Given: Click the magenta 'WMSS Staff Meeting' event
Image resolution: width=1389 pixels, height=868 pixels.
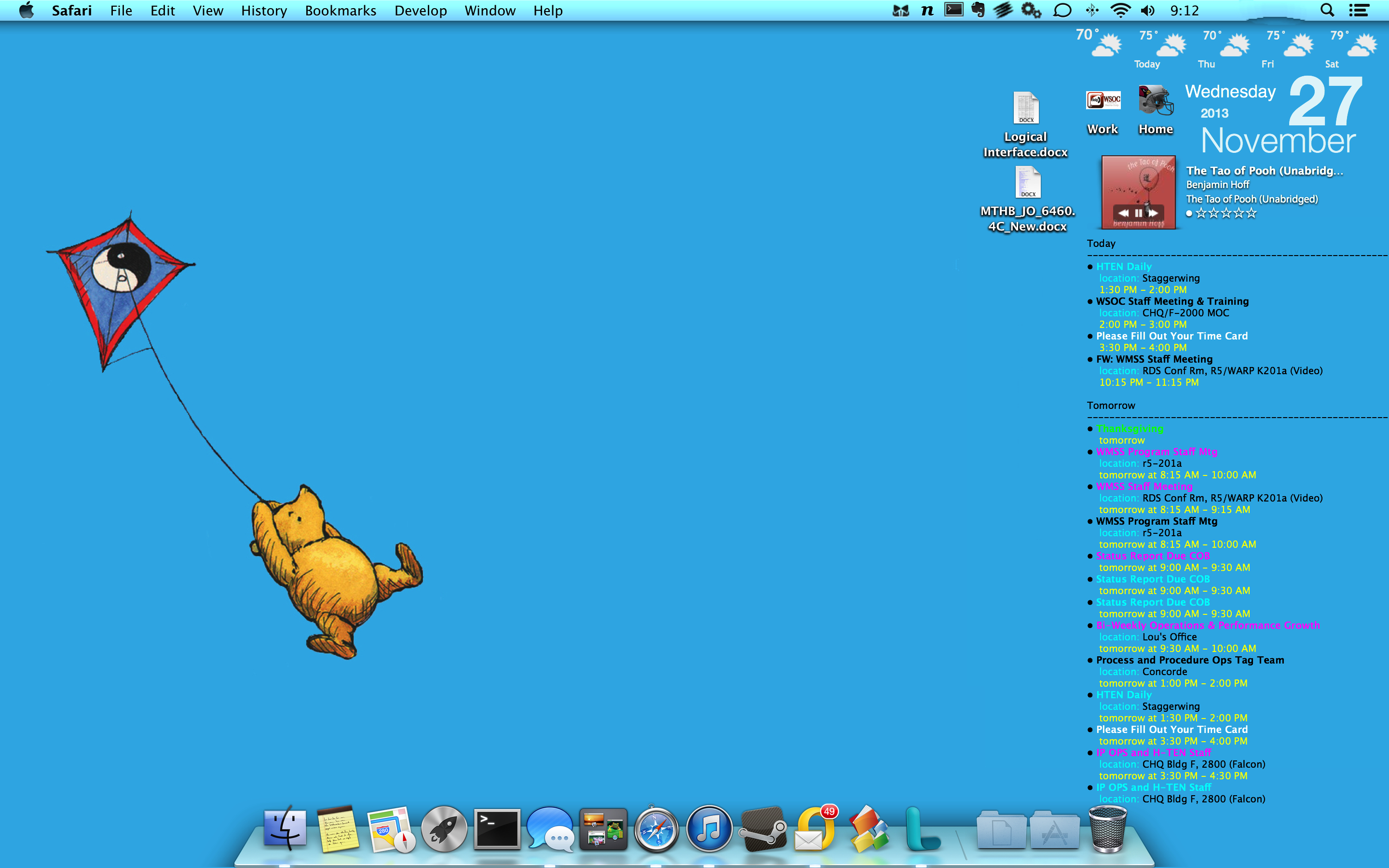Looking at the screenshot, I should (x=1144, y=487).
